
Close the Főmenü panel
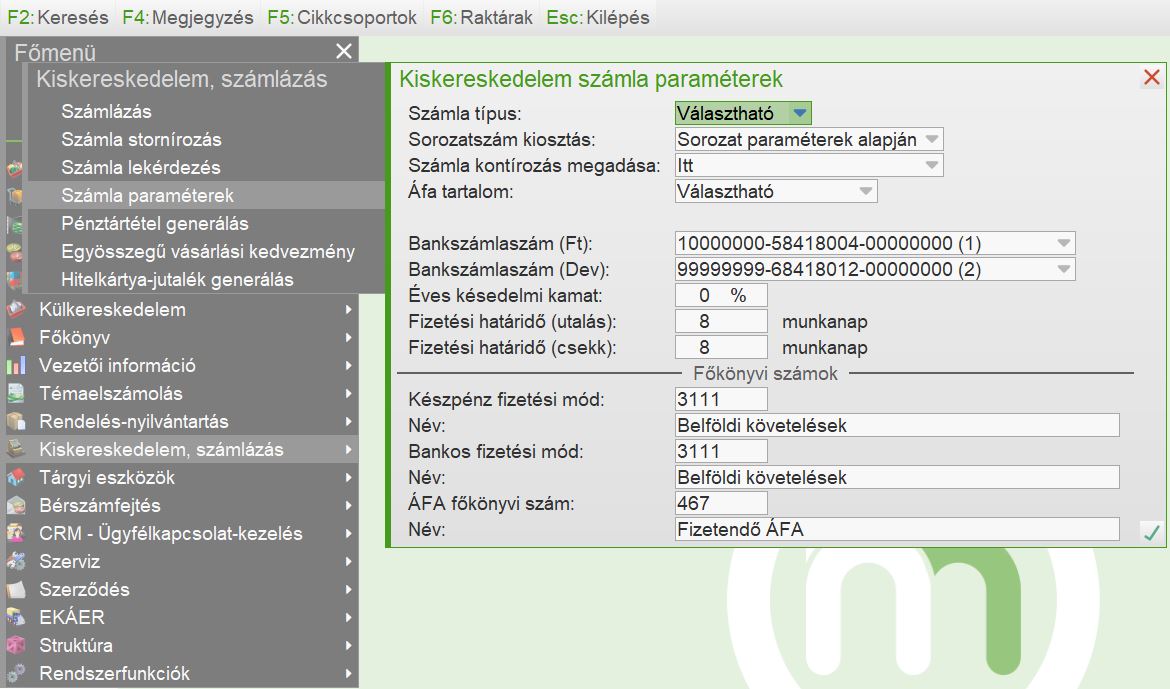[x=344, y=51]
